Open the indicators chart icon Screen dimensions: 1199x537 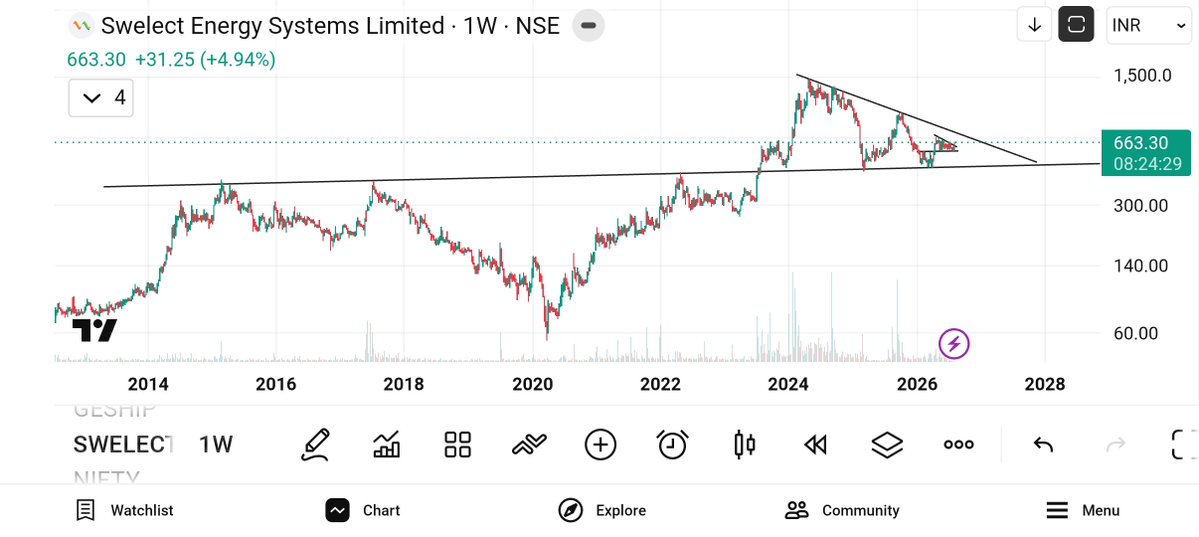pyautogui.click(x=387, y=444)
